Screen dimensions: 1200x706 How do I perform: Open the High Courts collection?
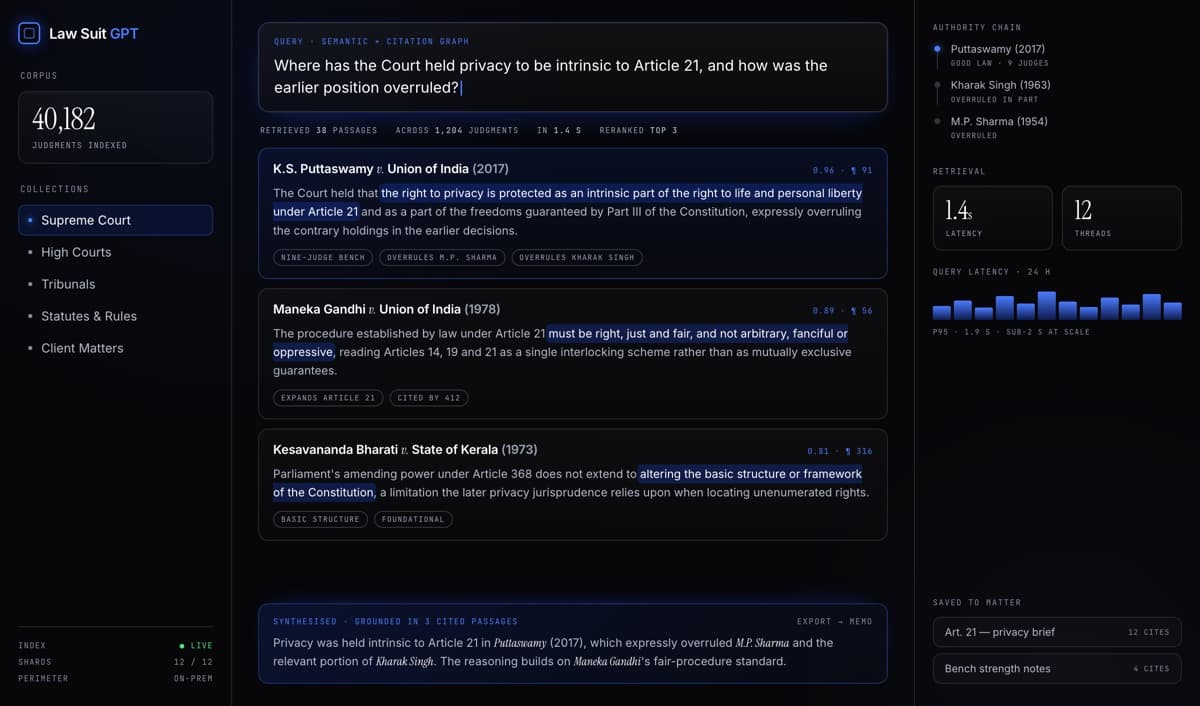click(x=116, y=252)
